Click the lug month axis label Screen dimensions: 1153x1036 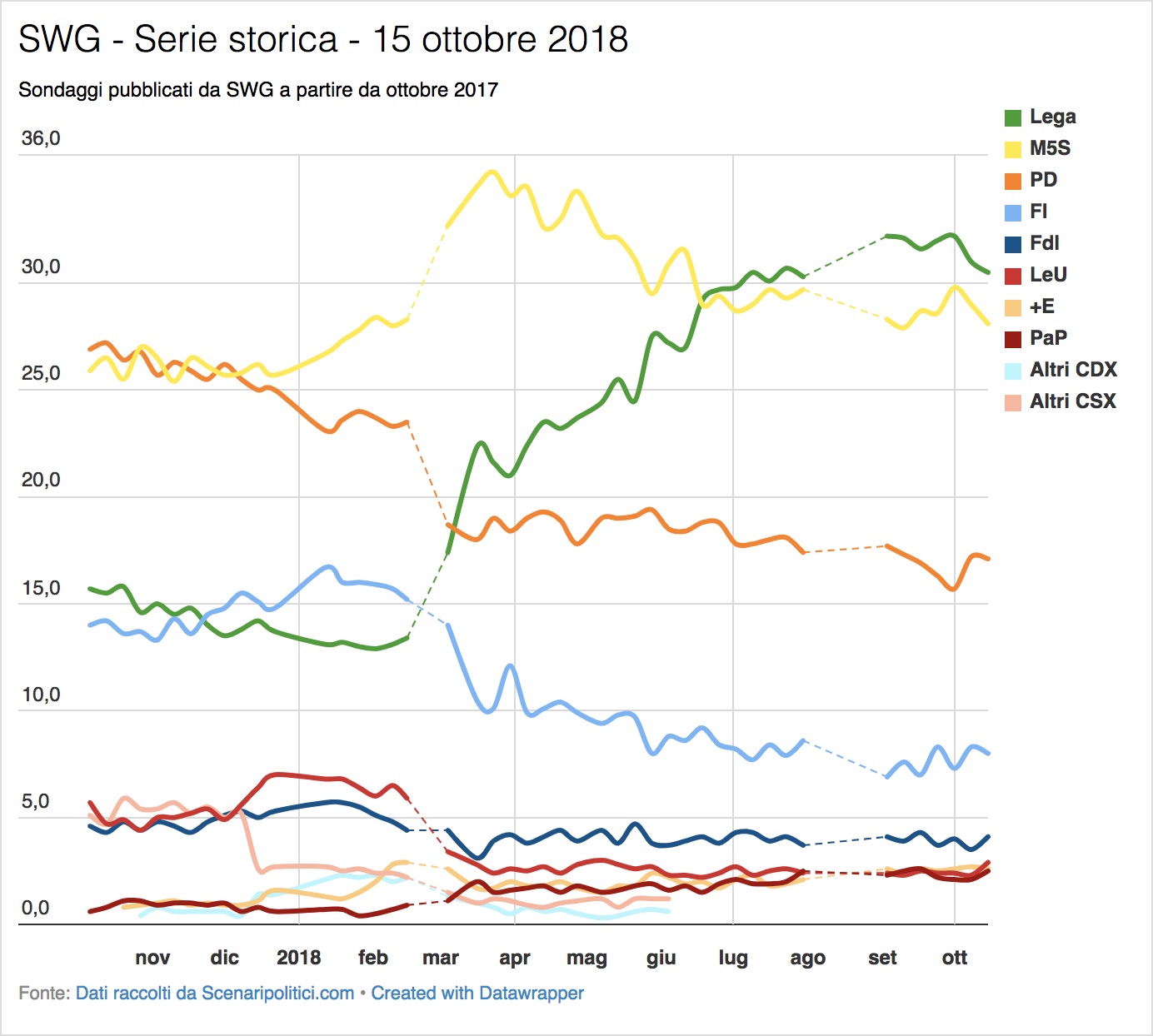click(x=733, y=959)
